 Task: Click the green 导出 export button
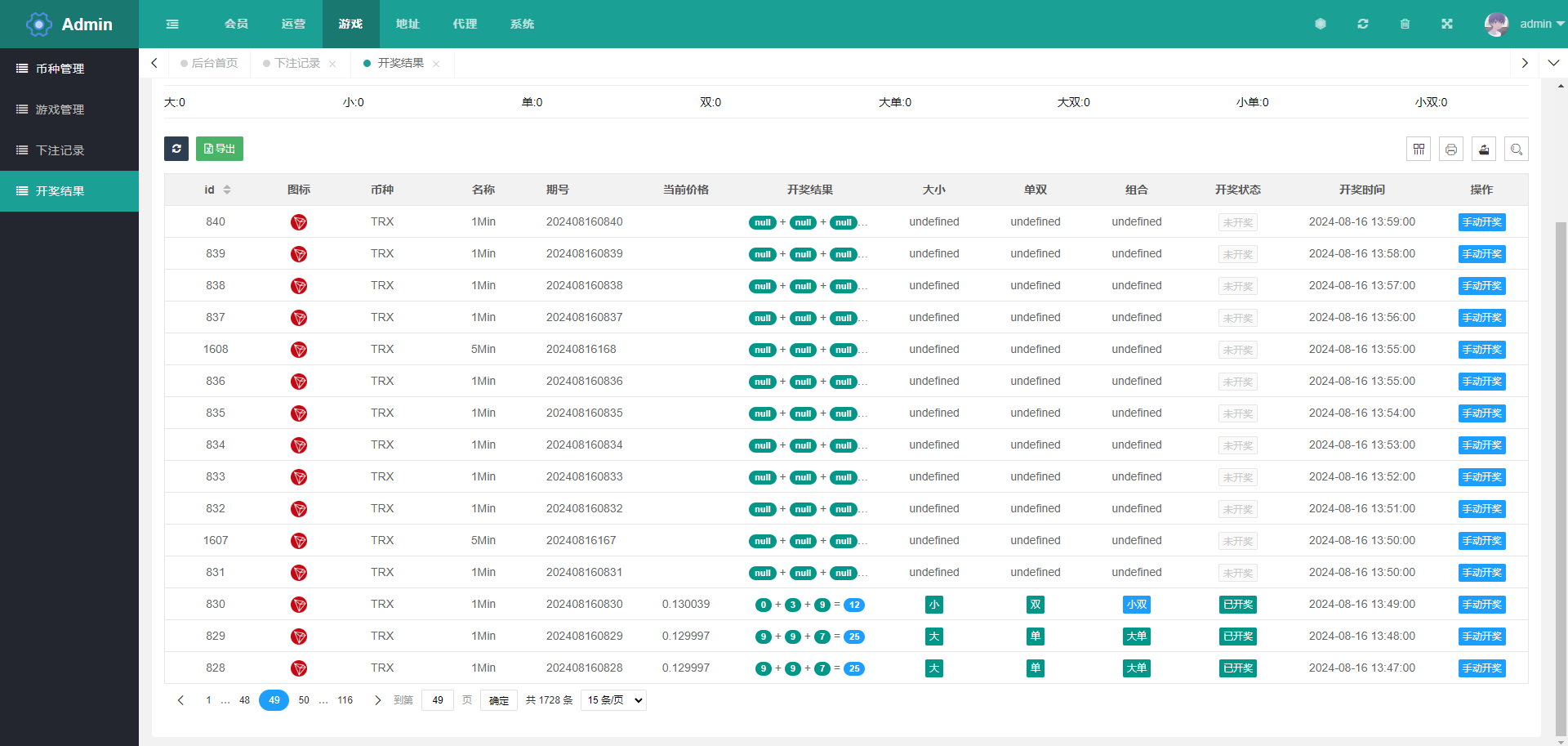[220, 149]
